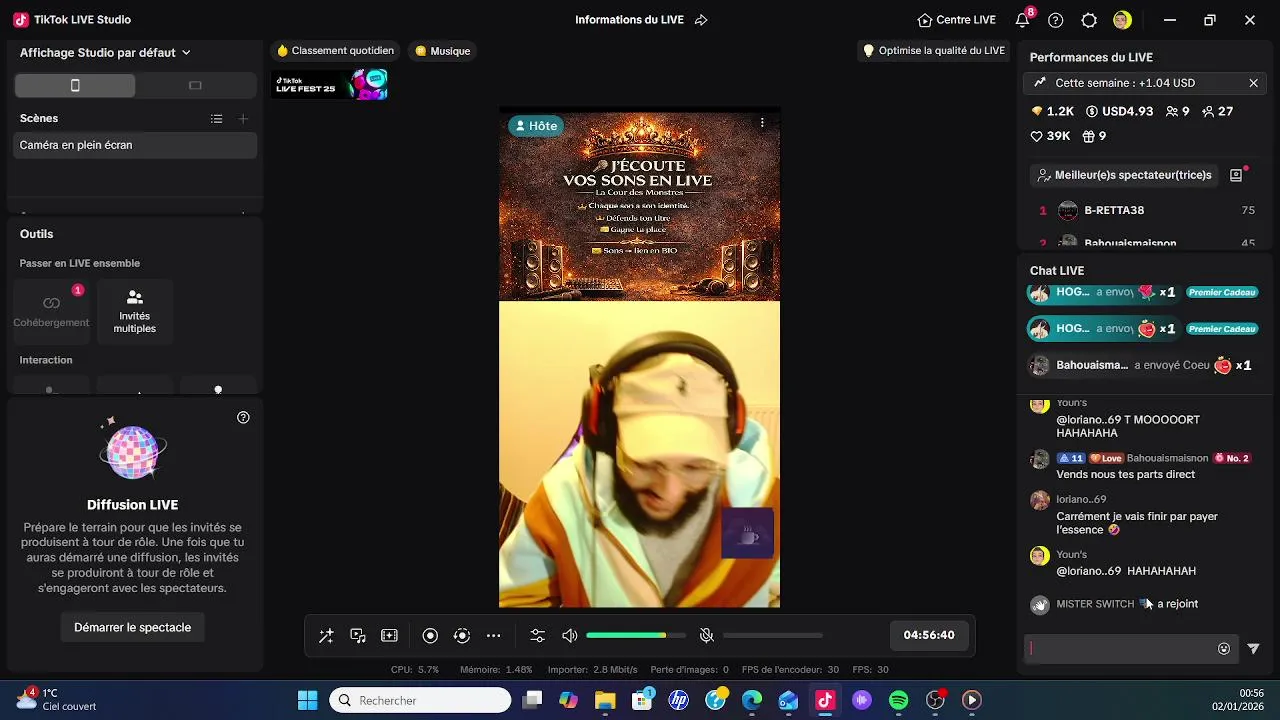This screenshot has width=1280, height=720.
Task: Open the weather widget Ciel couvert
Action: [57, 699]
